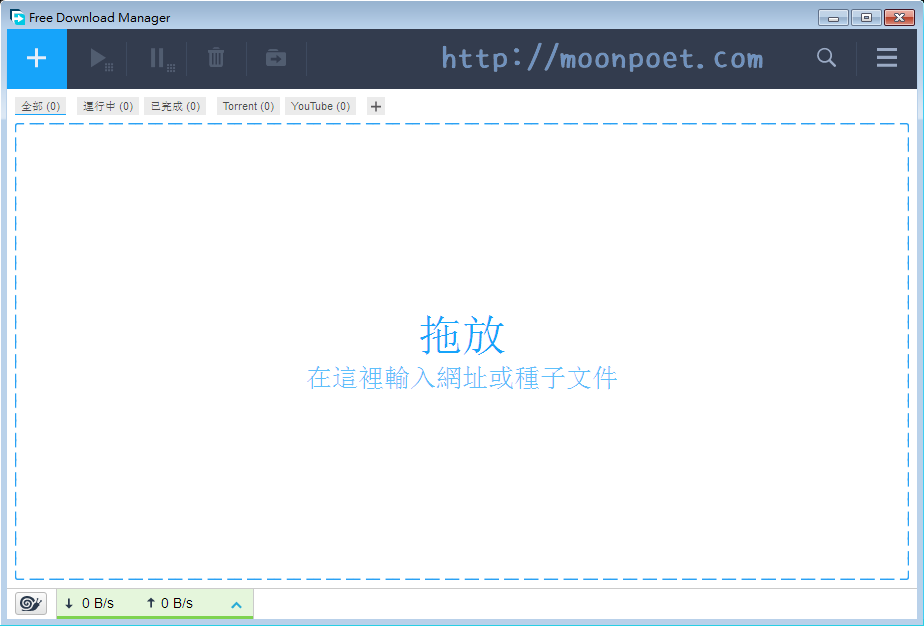
Task: Delete selected download via the trash icon
Action: [x=216, y=58]
